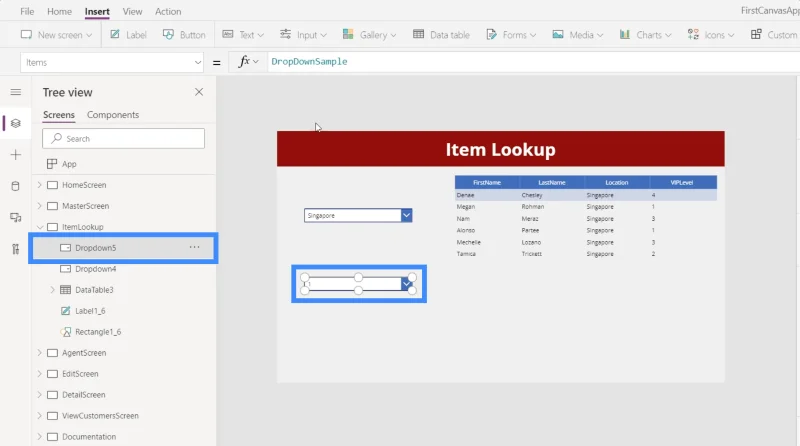This screenshot has width=800, height=446.
Task: Click the Location column header
Action: coord(617,182)
